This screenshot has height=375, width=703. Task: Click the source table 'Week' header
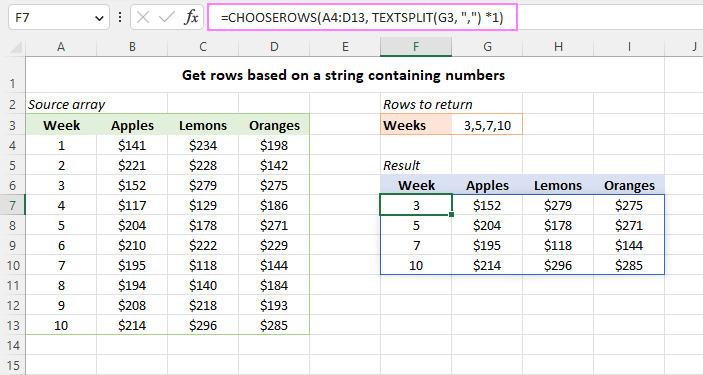coord(61,125)
